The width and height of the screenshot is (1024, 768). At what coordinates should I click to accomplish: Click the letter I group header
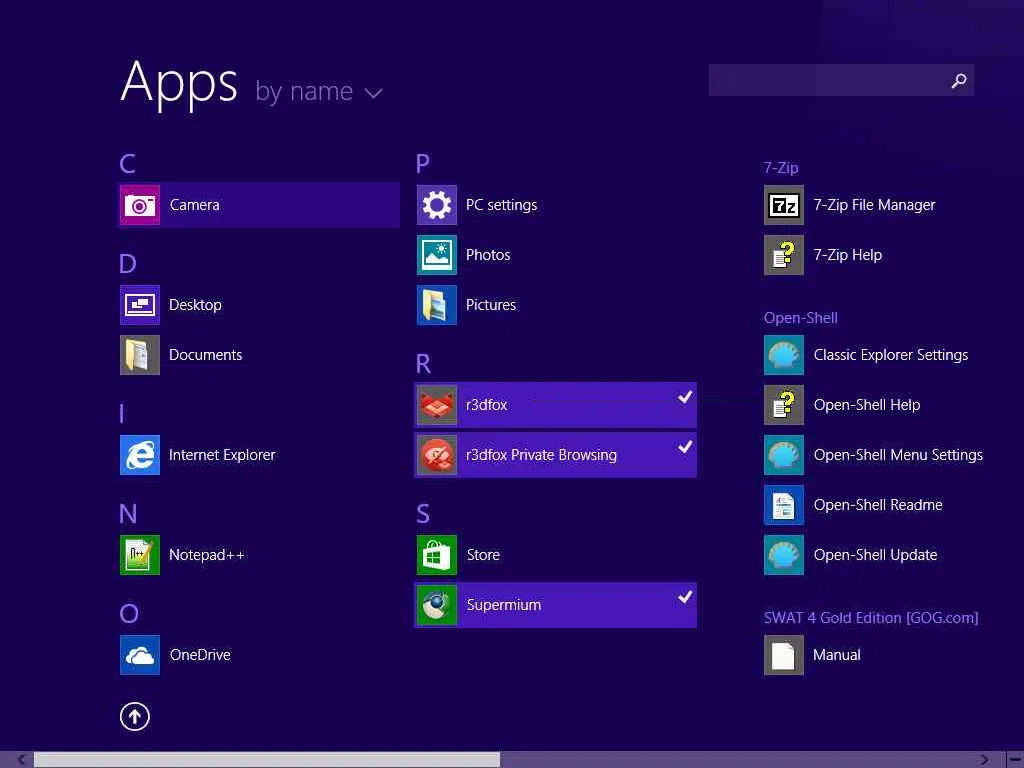[122, 414]
